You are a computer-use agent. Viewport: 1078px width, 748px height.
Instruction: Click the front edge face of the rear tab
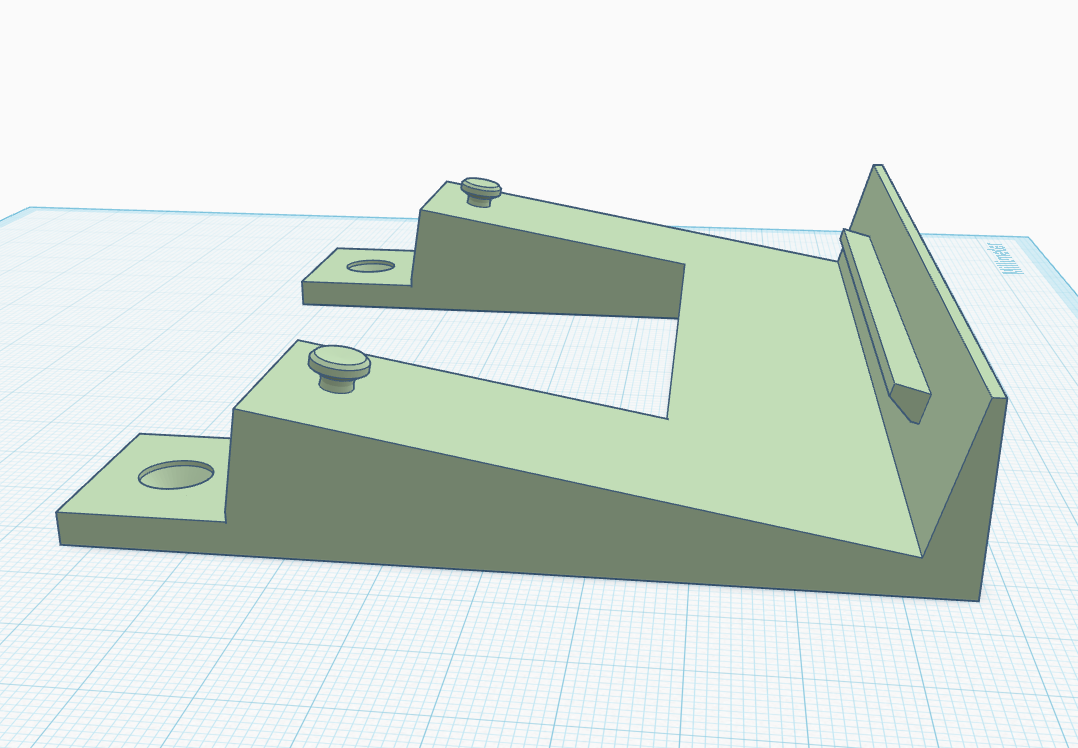tap(358, 296)
